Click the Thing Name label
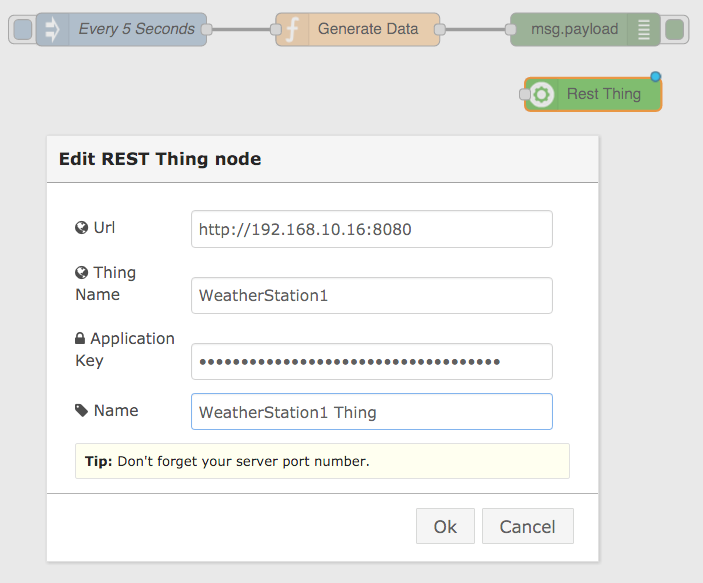The width and height of the screenshot is (703, 583). click(106, 283)
